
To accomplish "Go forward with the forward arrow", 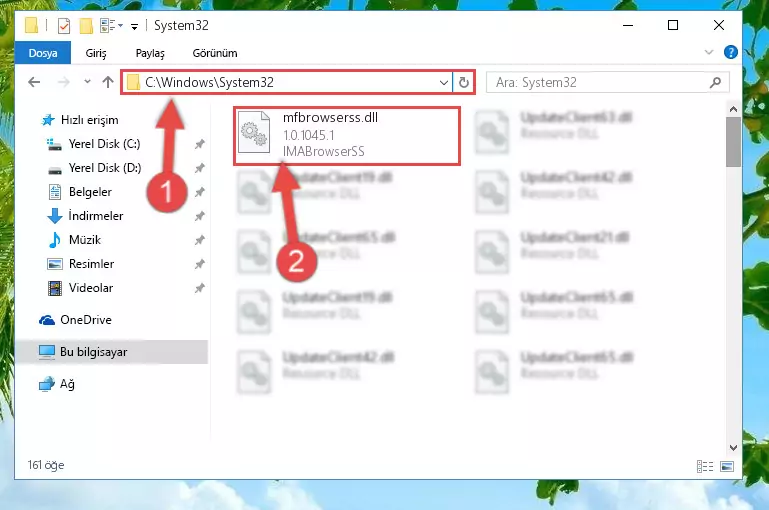I will pyautogui.click(x=63, y=82).
